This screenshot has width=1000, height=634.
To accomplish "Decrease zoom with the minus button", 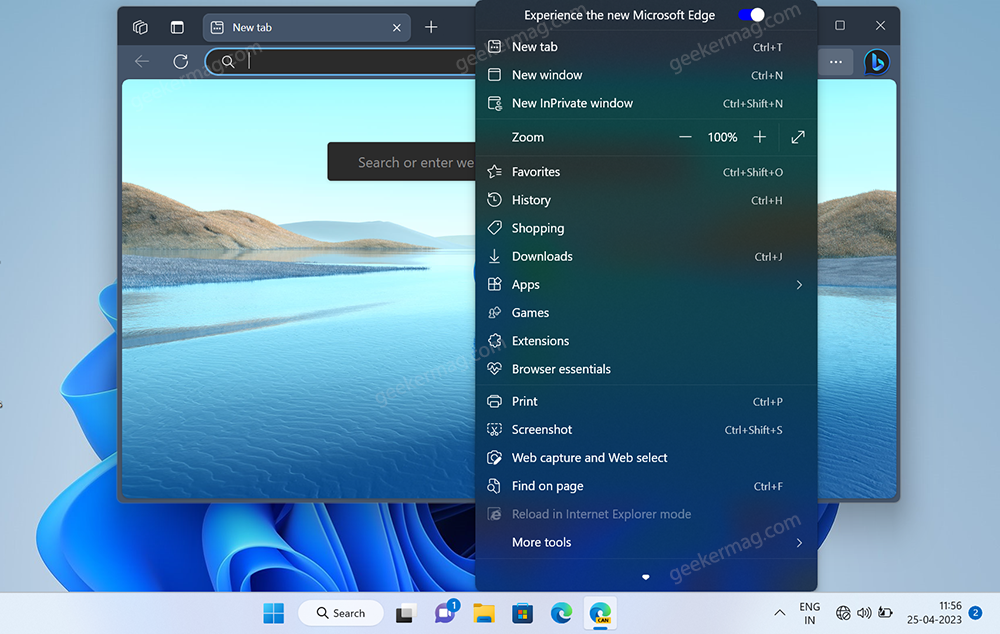I will 685,137.
